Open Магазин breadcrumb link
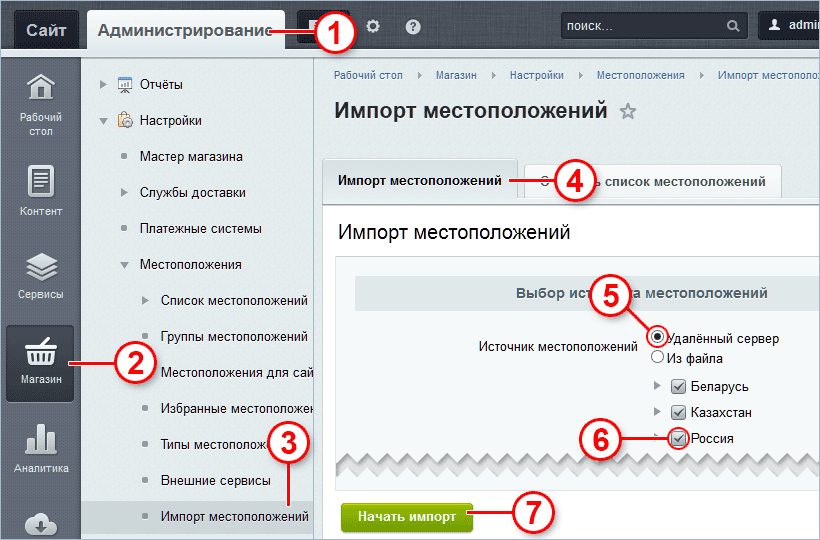The width and height of the screenshot is (820, 540). tap(456, 75)
